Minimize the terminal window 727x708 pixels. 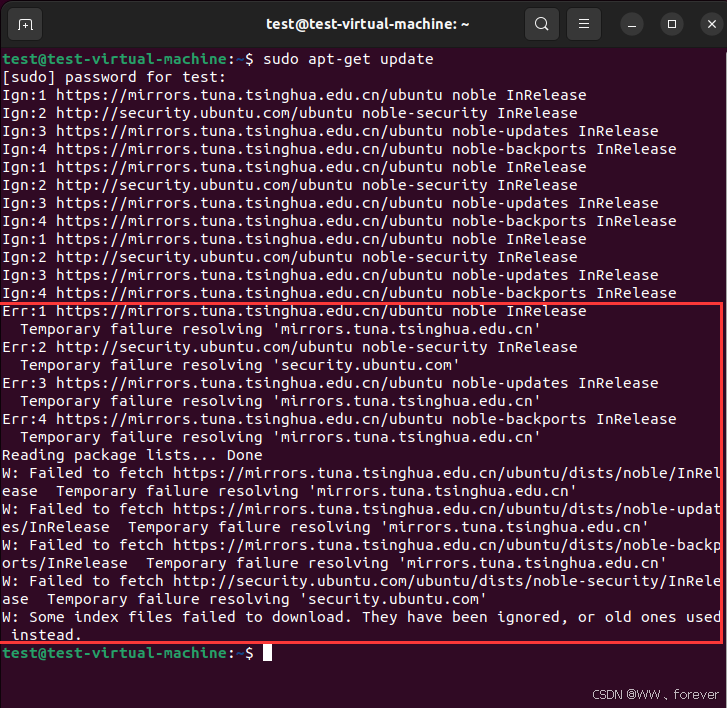[631, 24]
